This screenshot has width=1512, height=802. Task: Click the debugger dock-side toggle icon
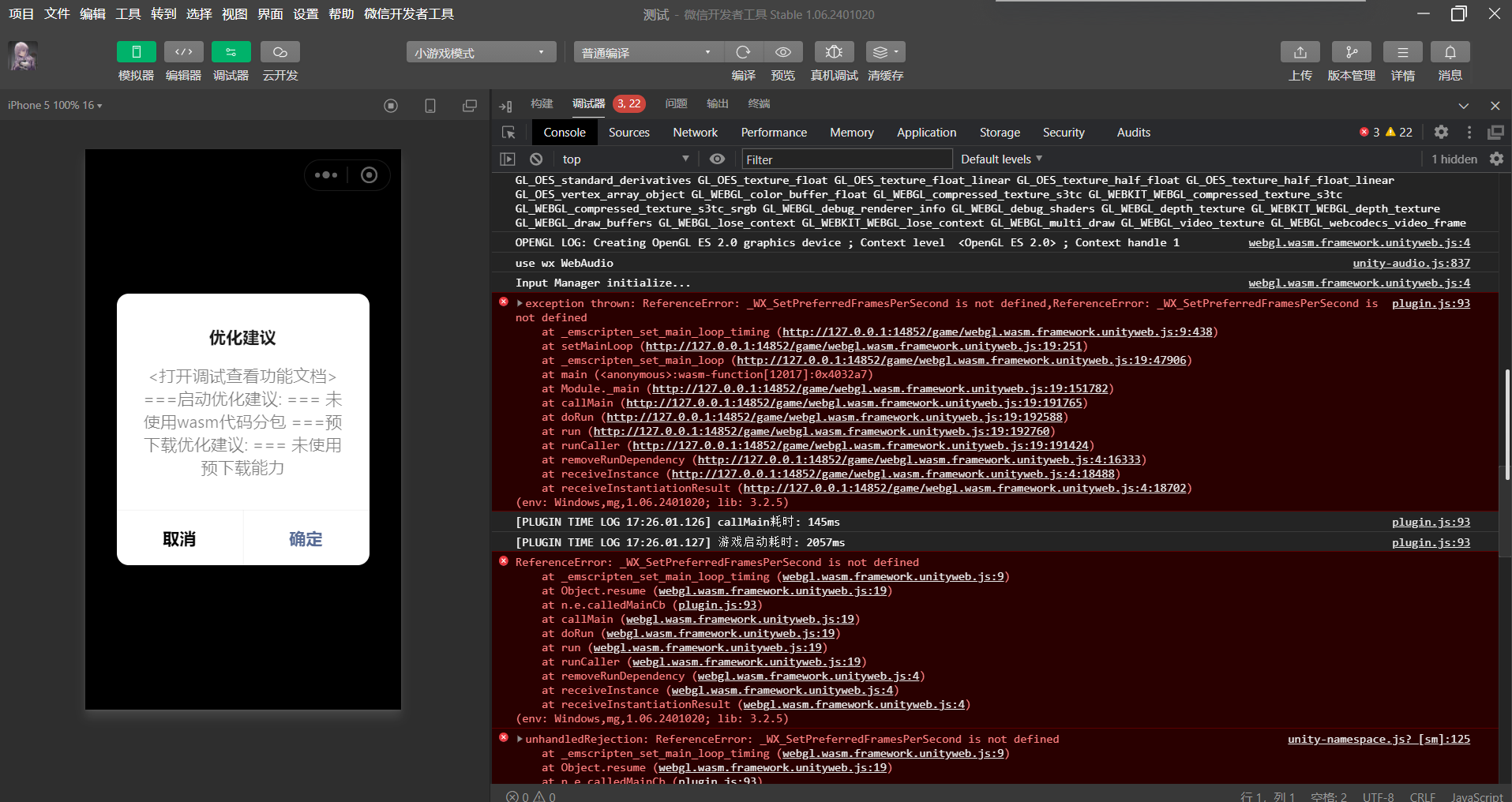506,106
